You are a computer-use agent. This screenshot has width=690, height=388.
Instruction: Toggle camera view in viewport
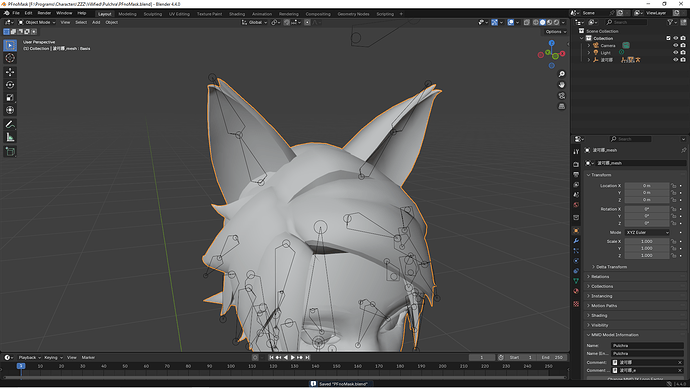(x=562, y=95)
